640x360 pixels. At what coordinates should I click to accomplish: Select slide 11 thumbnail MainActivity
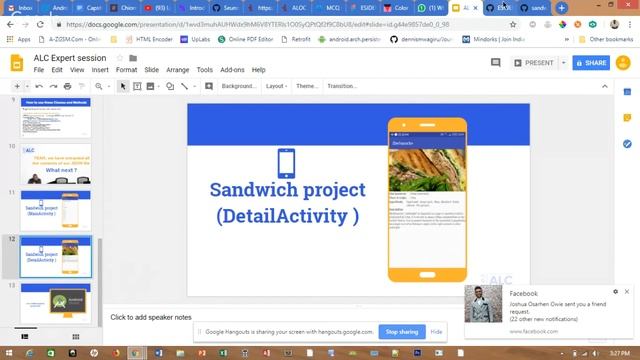coord(56,210)
